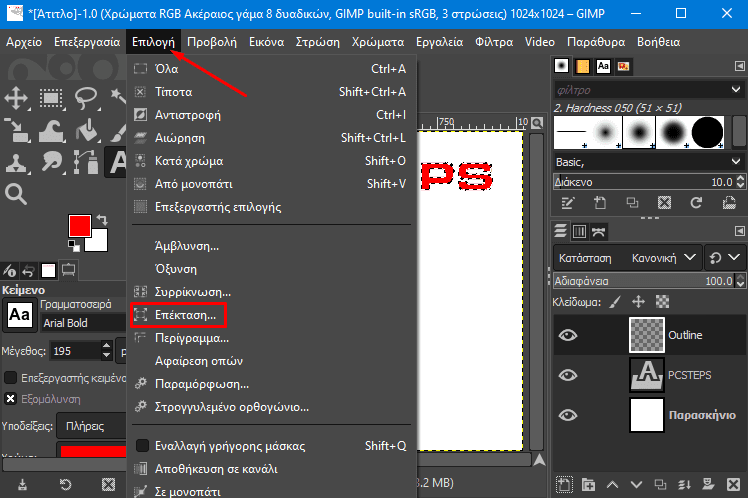Lock layer position and size
748x498 pixels.
click(638, 301)
